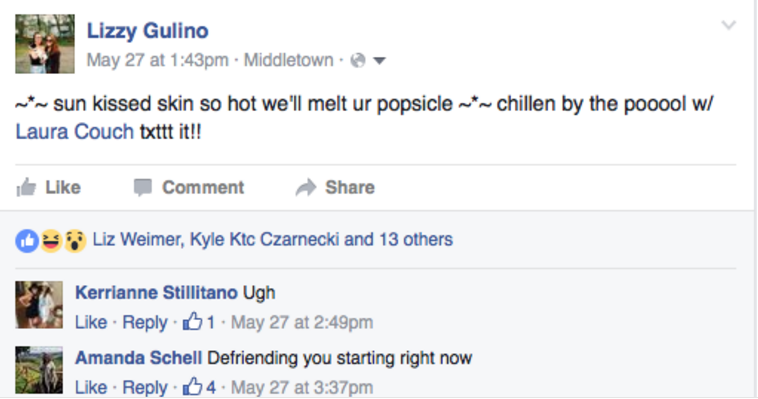The width and height of the screenshot is (758, 399).
Task: Open the tagged Laura Couch profile link
Action: point(74,132)
